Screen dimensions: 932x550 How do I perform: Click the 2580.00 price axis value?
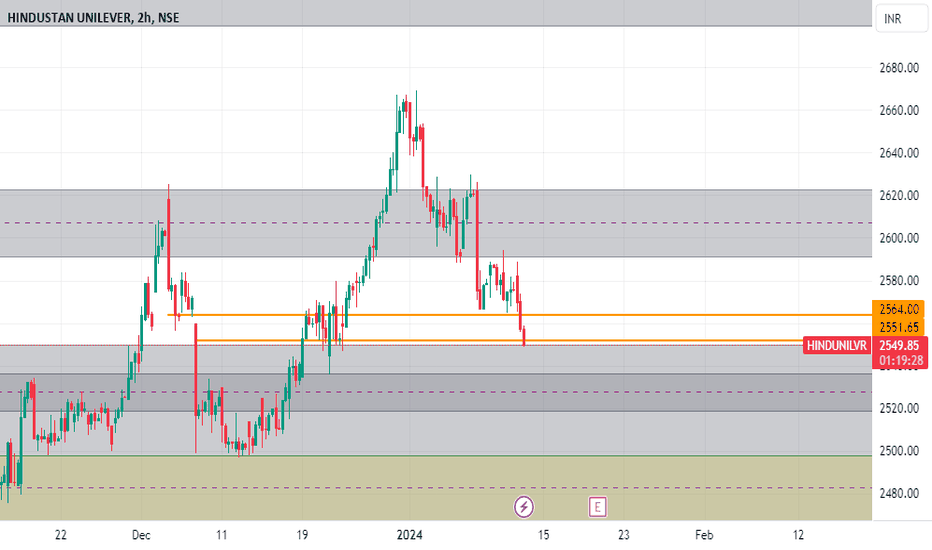click(x=899, y=280)
